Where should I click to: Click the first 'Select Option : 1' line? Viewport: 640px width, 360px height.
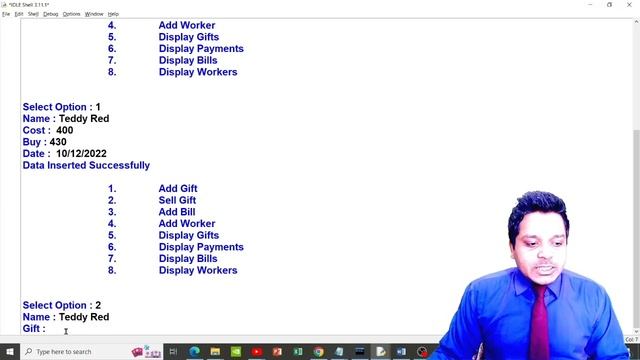click(x=62, y=107)
